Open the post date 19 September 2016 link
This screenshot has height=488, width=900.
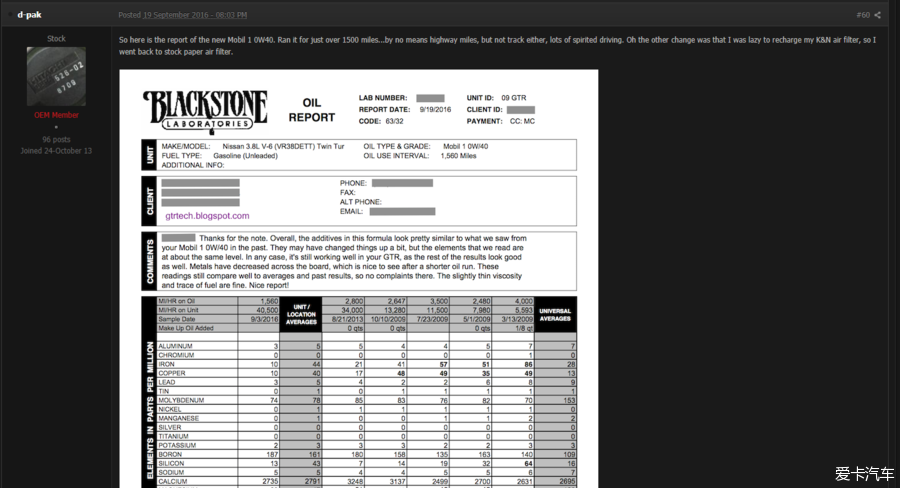pyautogui.click(x=195, y=15)
